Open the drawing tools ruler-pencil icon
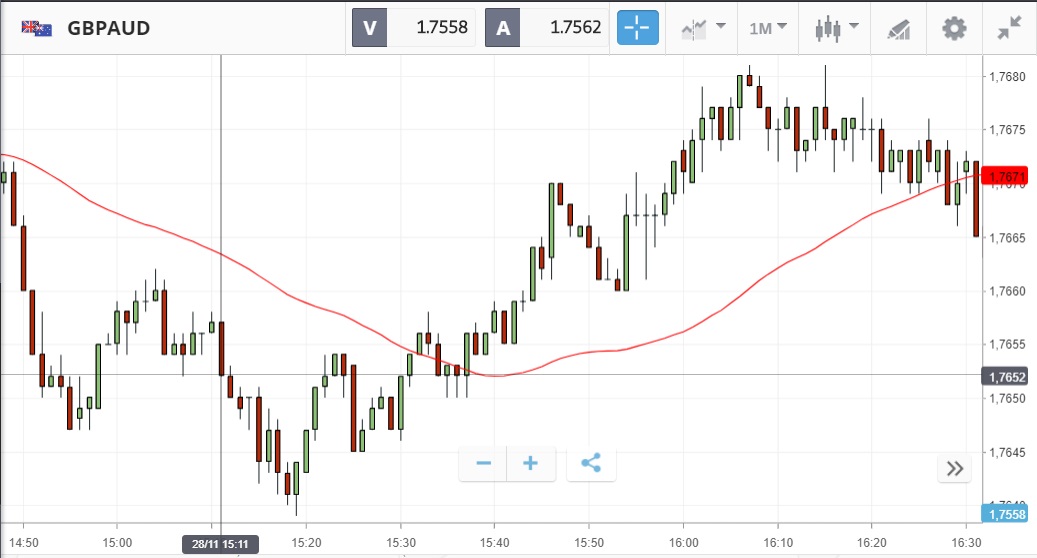 pyautogui.click(x=898, y=28)
